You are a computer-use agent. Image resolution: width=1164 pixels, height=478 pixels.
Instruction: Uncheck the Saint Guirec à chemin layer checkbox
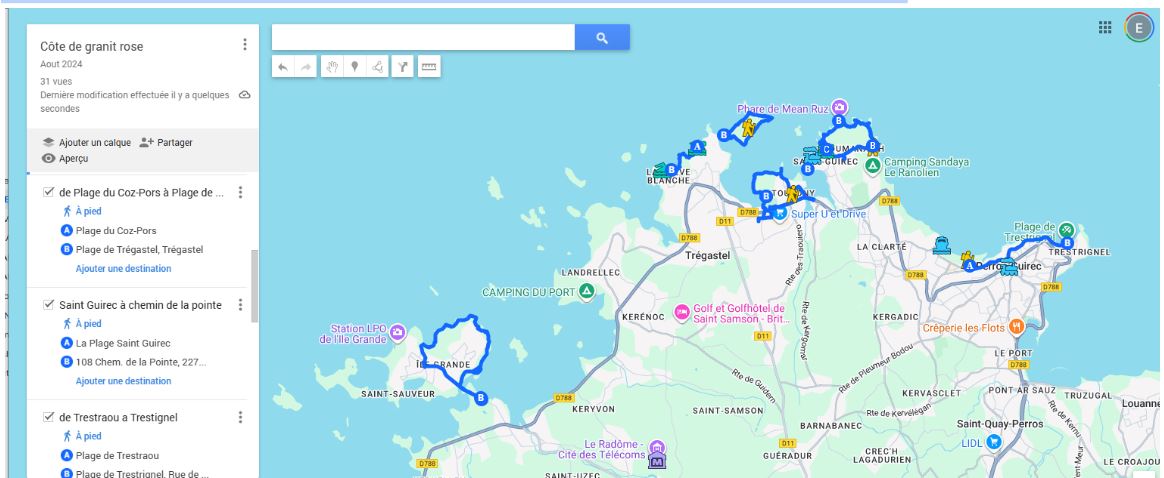click(x=49, y=304)
